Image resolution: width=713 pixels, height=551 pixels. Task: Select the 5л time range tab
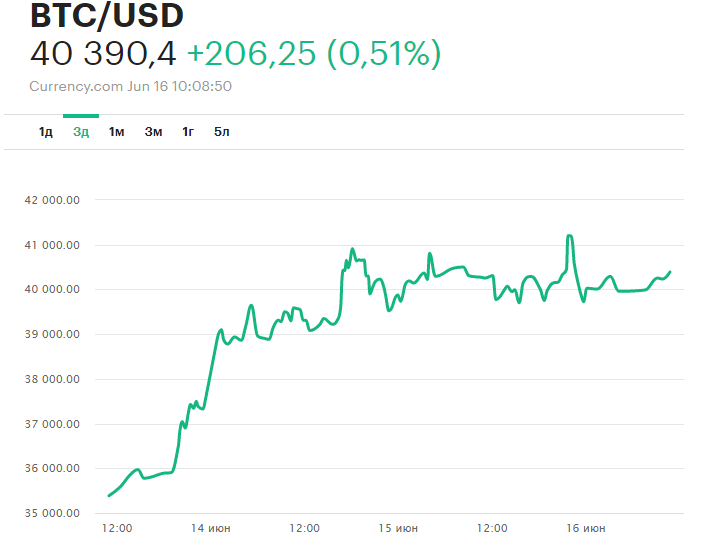click(221, 132)
